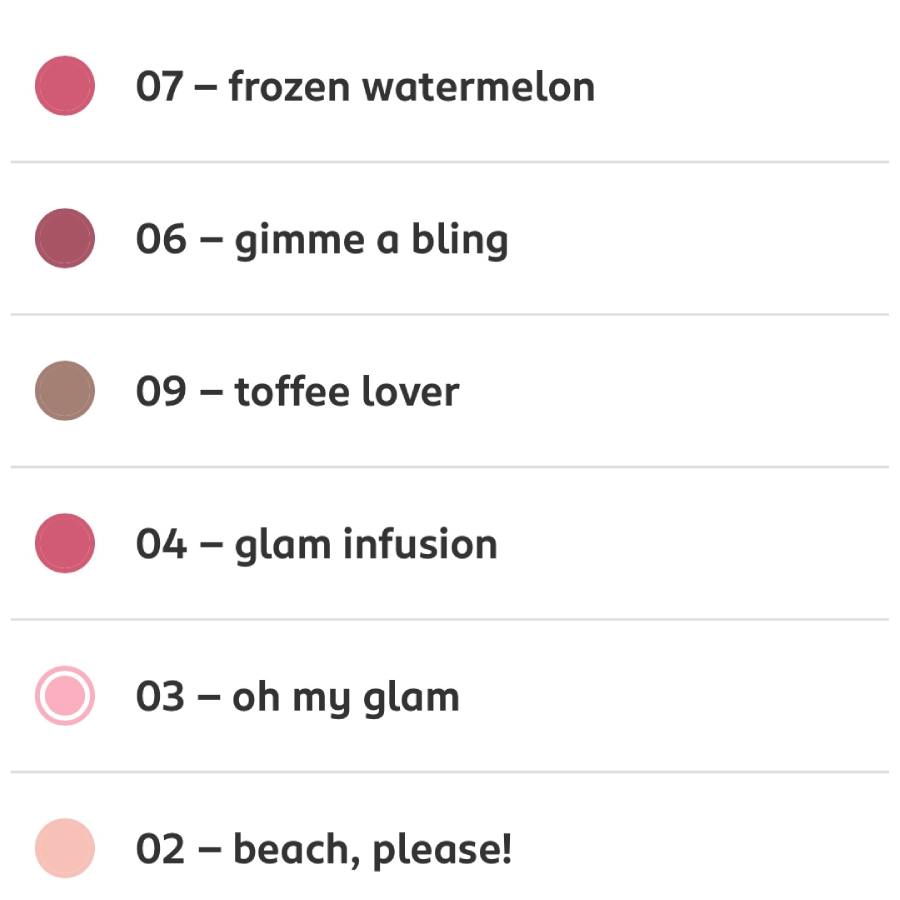Click the "gimme a bling" shade name
This screenshot has height=900, width=900.
coord(371,240)
